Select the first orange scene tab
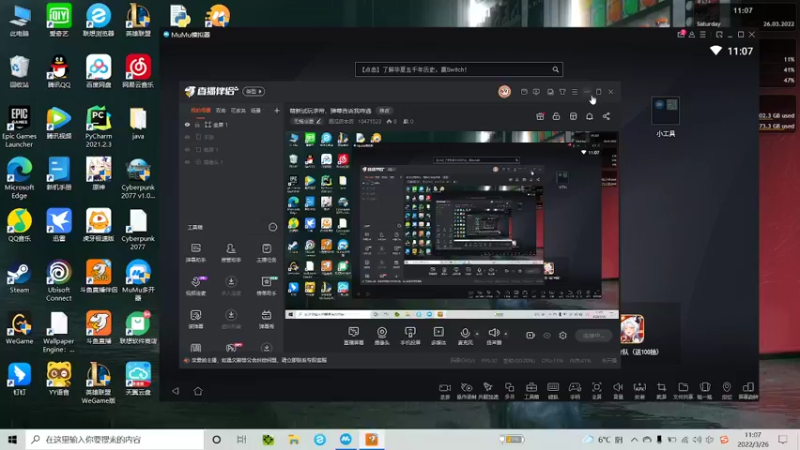The image size is (800, 450). click(201, 110)
